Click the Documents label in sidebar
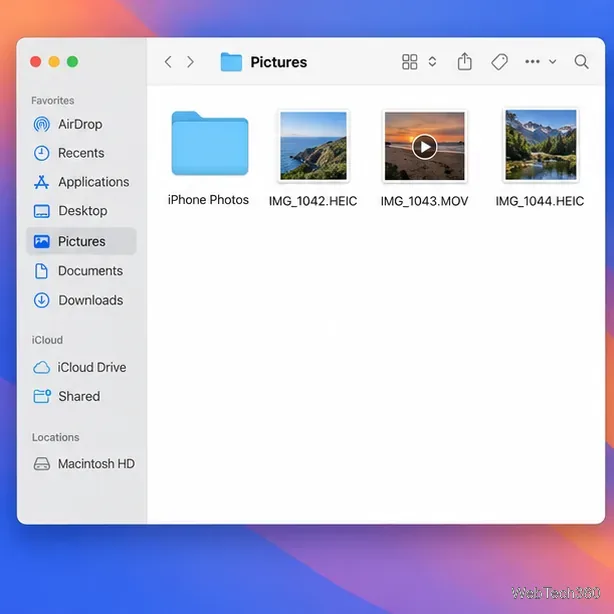 90,271
